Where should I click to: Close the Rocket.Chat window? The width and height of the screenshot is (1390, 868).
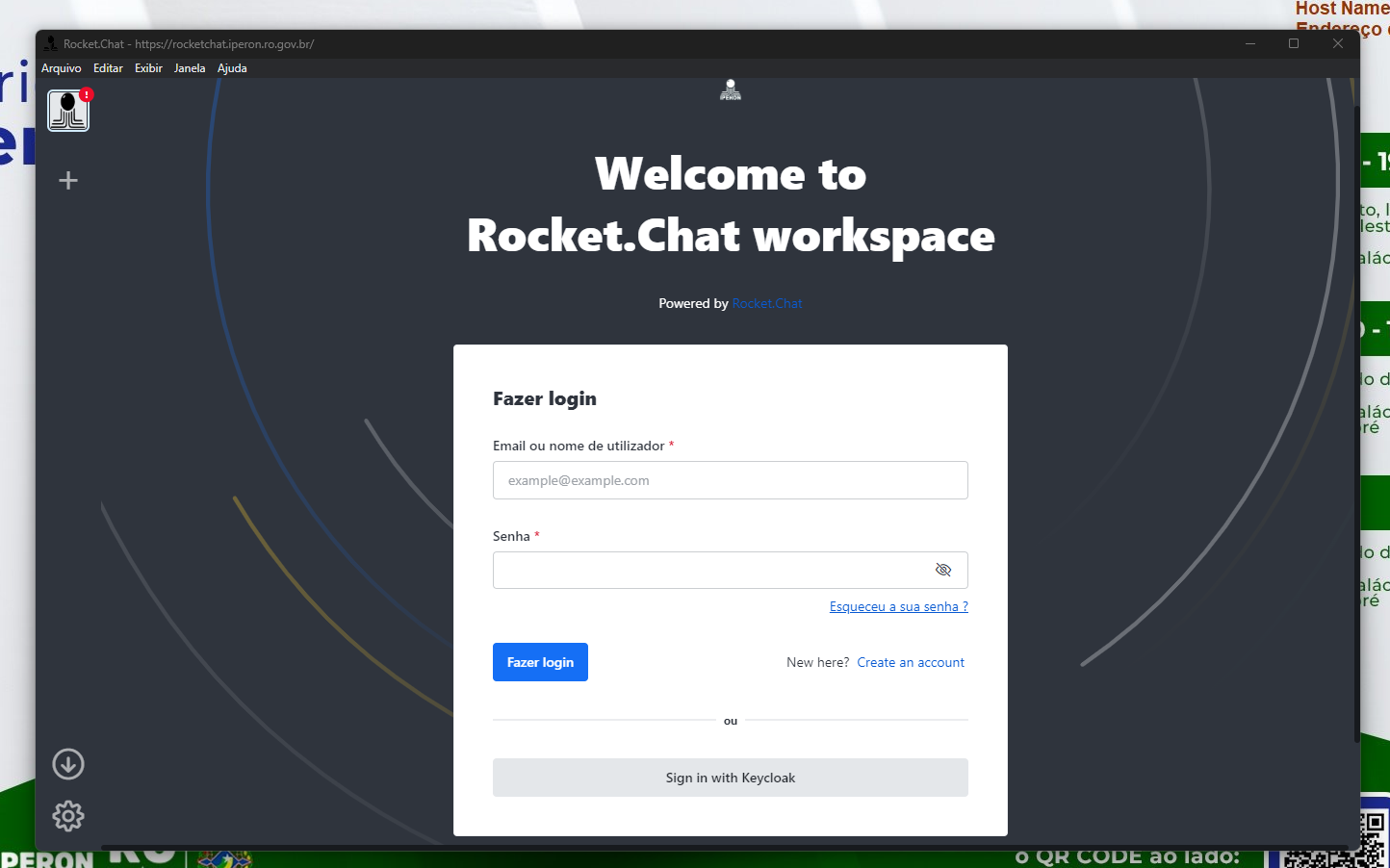coord(1338,43)
